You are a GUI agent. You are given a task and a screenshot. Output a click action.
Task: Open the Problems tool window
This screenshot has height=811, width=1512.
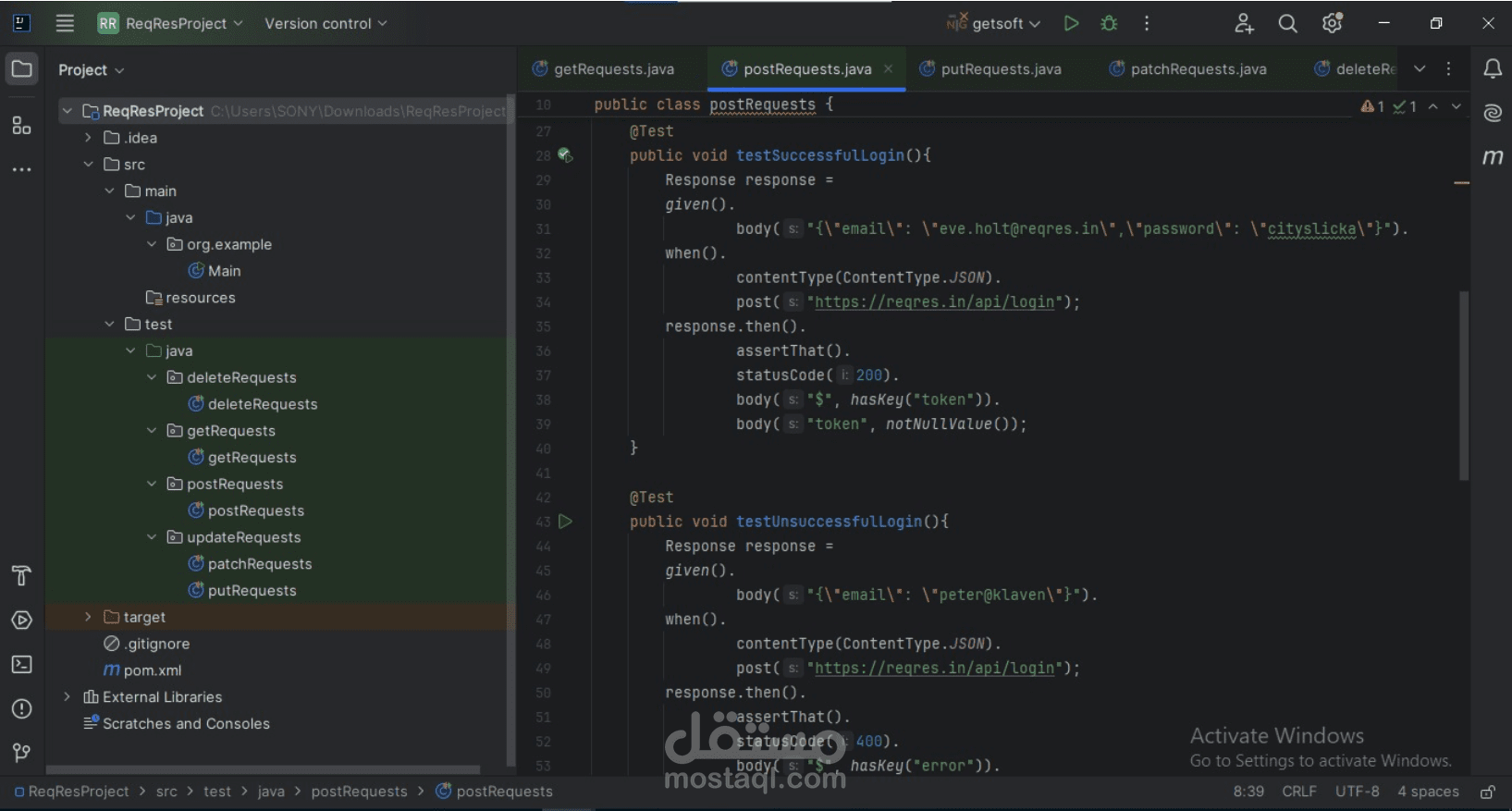pyautogui.click(x=22, y=709)
